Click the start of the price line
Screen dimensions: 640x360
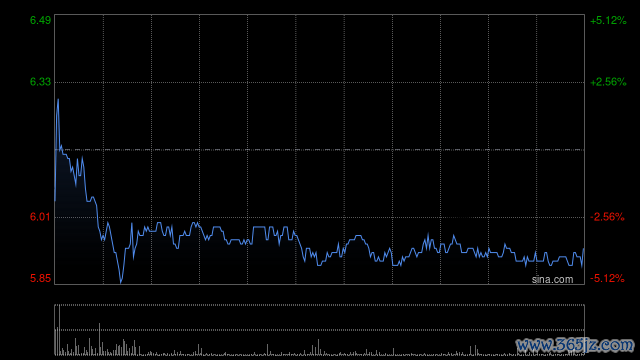[55, 200]
